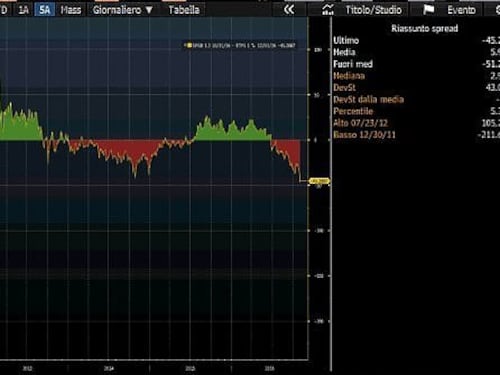500x375 pixels.
Task: Select the 1A one-year range
Action: click(23, 10)
